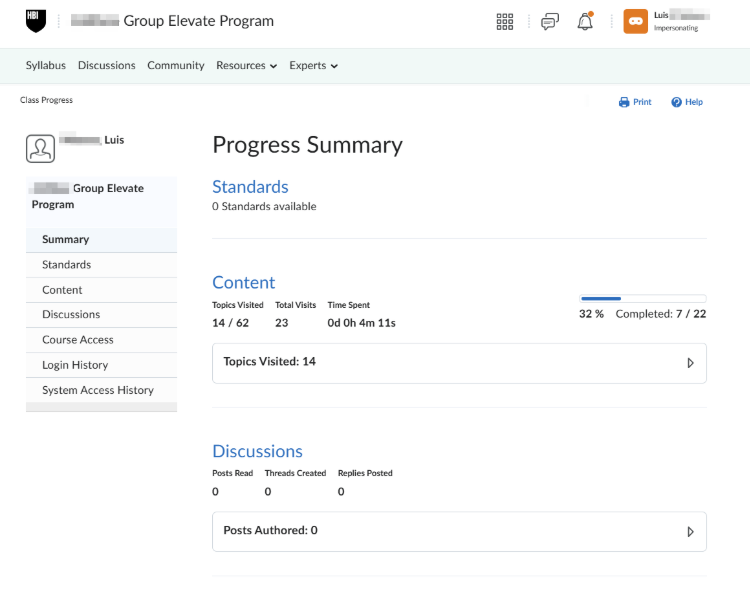Click the arrow on Posts Authored row

690,532
